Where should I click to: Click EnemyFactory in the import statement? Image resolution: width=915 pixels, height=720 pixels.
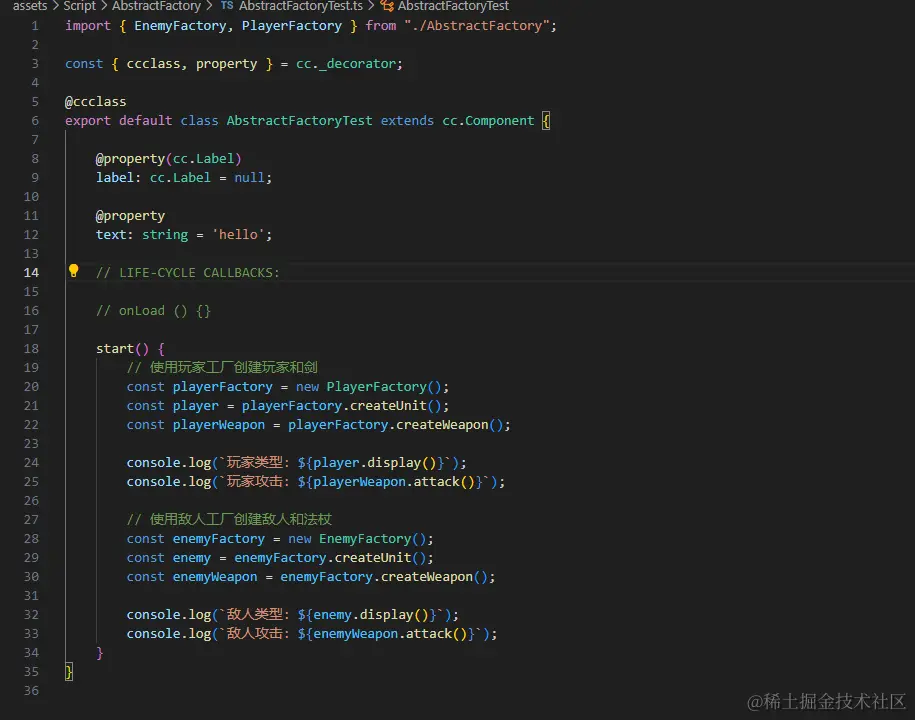[x=180, y=26]
